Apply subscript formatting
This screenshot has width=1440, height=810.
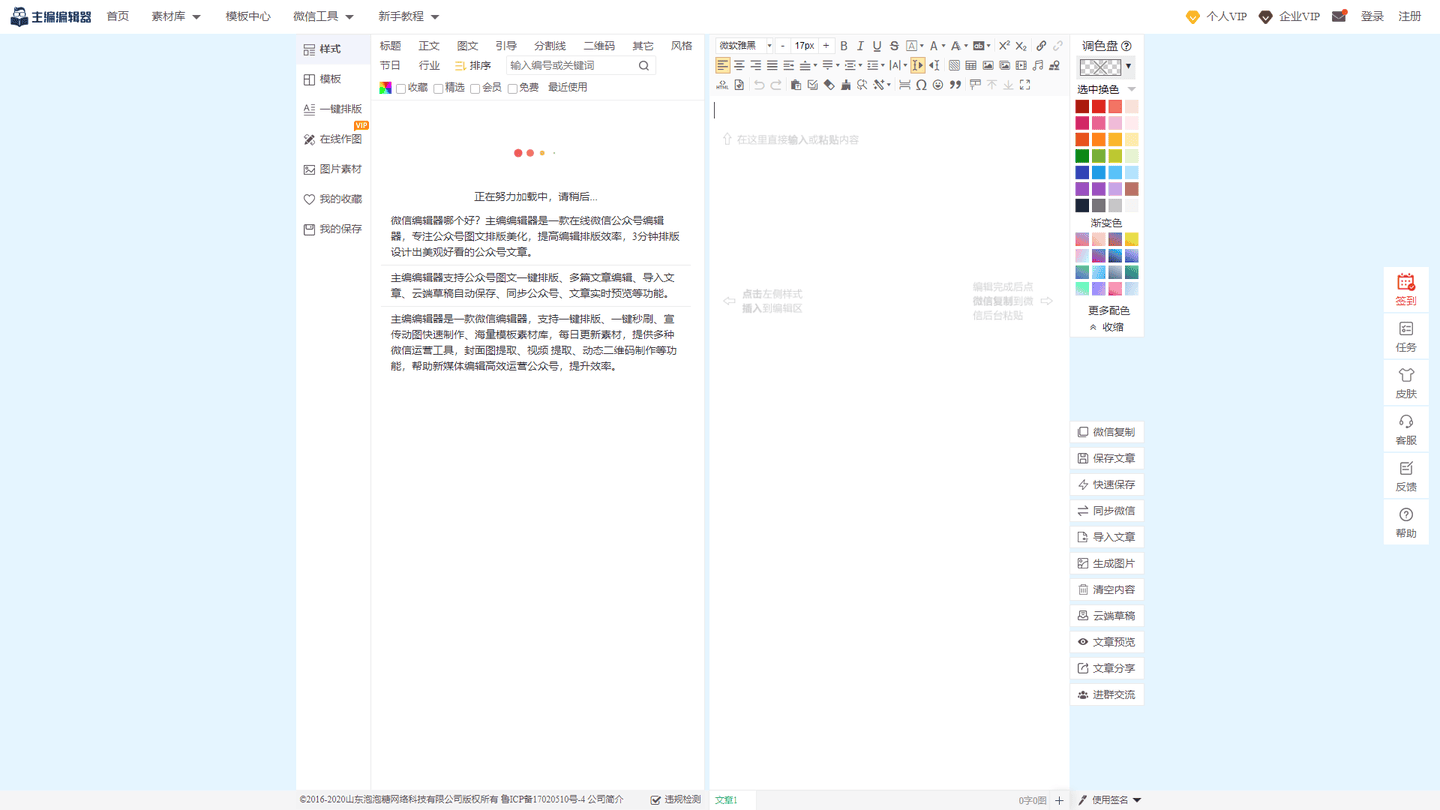1021,46
